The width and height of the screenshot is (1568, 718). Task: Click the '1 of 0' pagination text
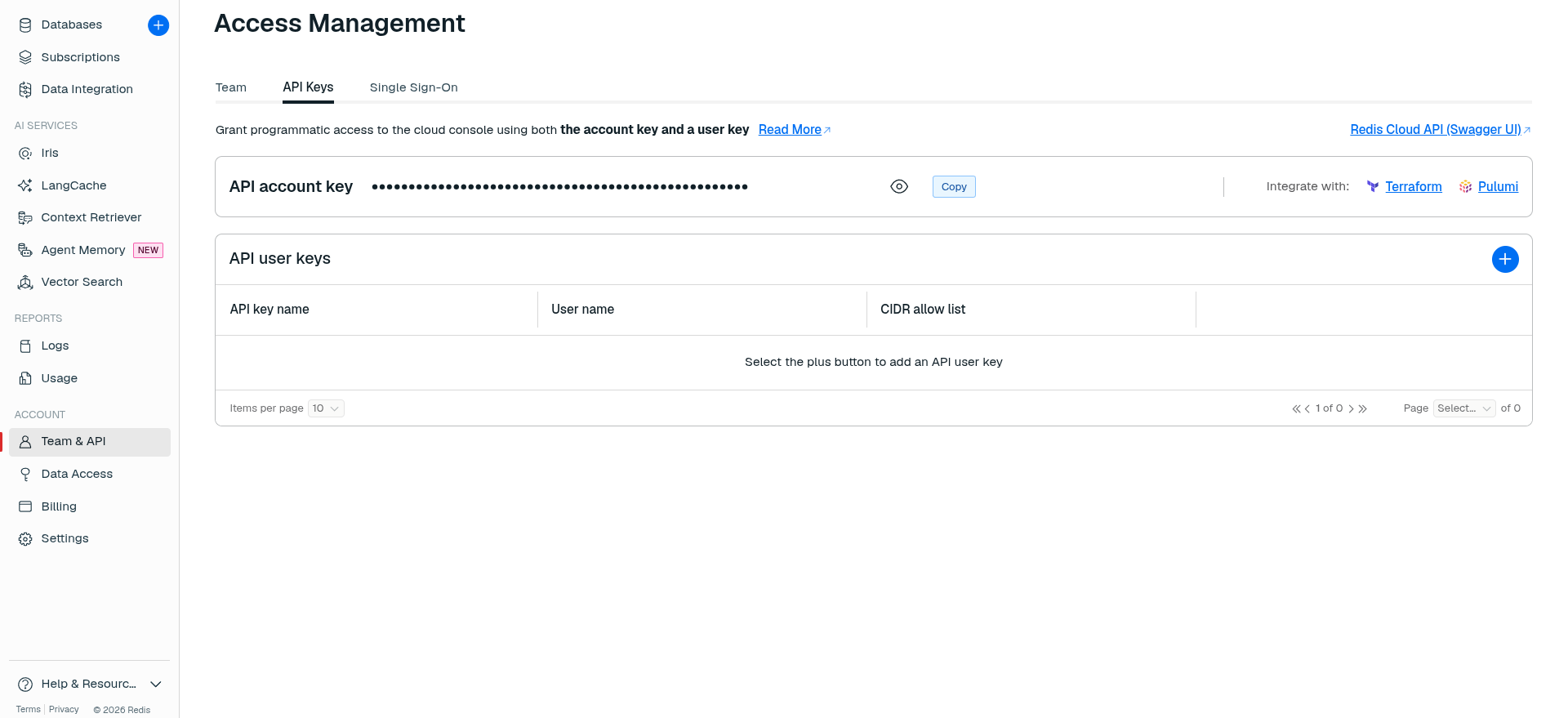pyautogui.click(x=1329, y=408)
